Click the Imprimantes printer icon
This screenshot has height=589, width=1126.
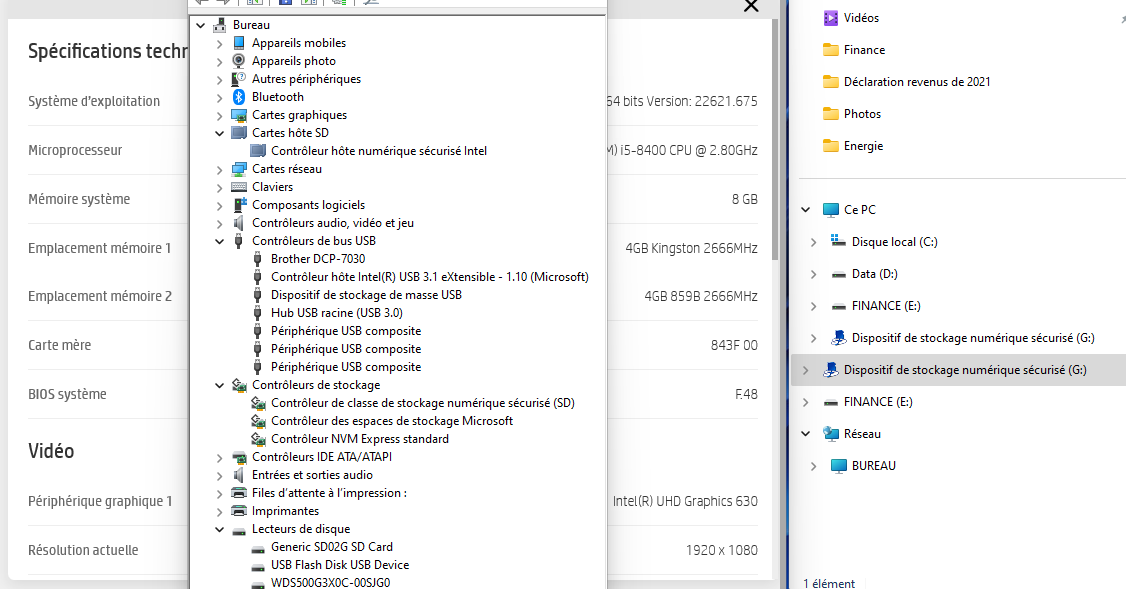tap(239, 511)
